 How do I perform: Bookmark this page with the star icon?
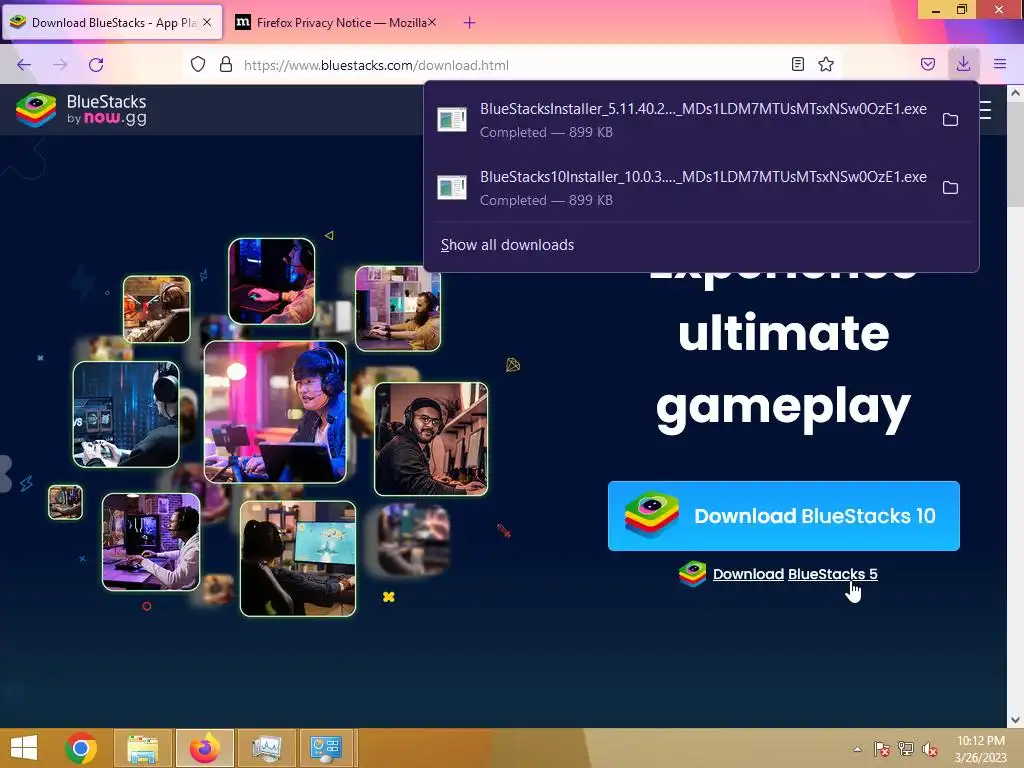pos(826,64)
